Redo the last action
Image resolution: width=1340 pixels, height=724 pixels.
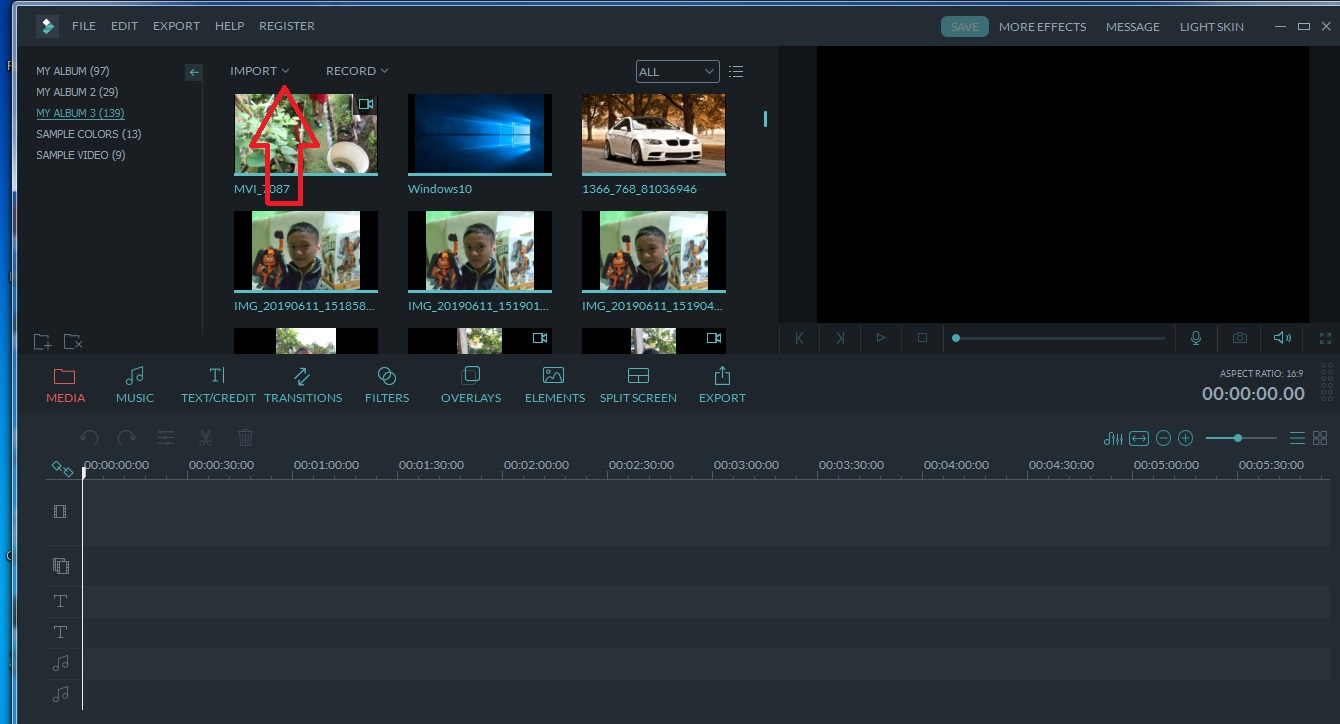click(x=127, y=437)
